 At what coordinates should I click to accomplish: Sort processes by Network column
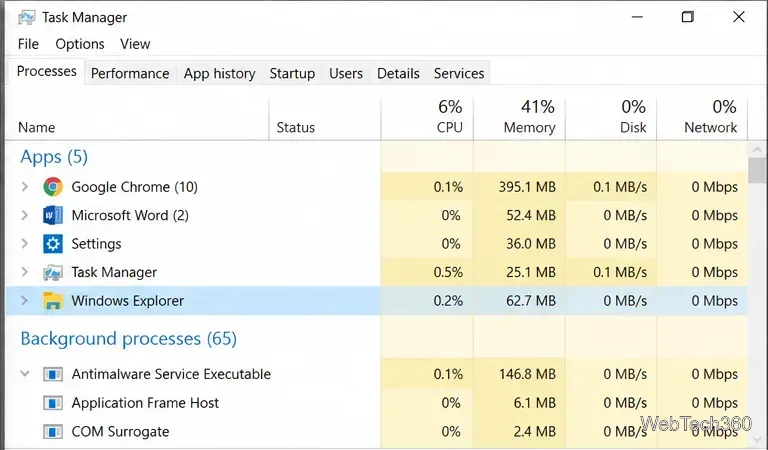click(702, 119)
